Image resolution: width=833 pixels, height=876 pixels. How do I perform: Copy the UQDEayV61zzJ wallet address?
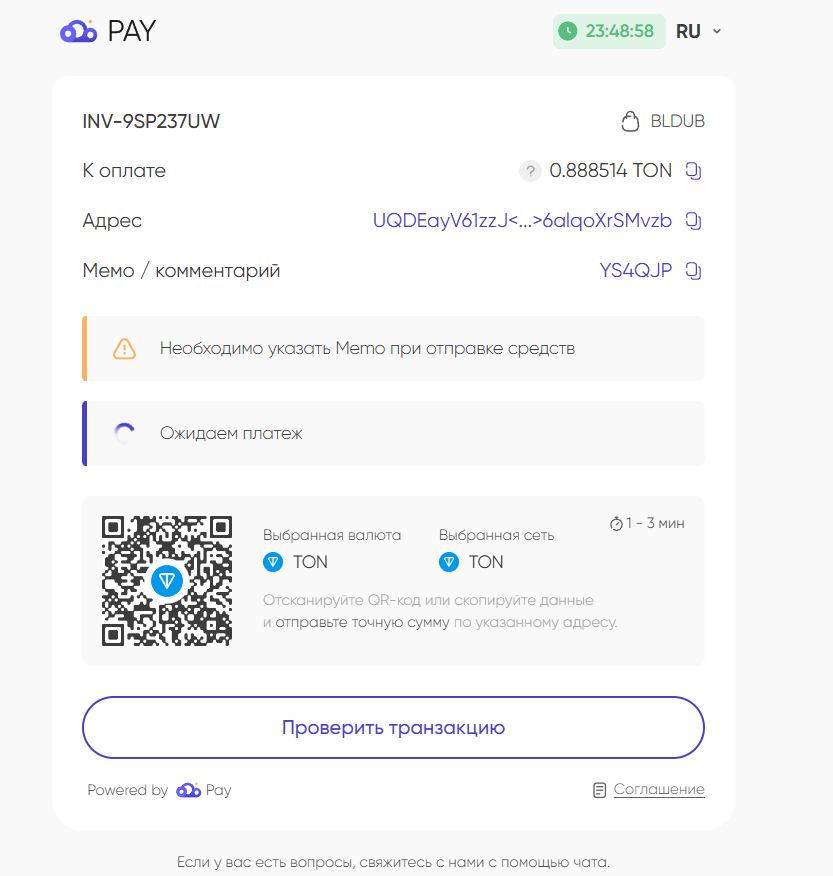[x=694, y=220]
